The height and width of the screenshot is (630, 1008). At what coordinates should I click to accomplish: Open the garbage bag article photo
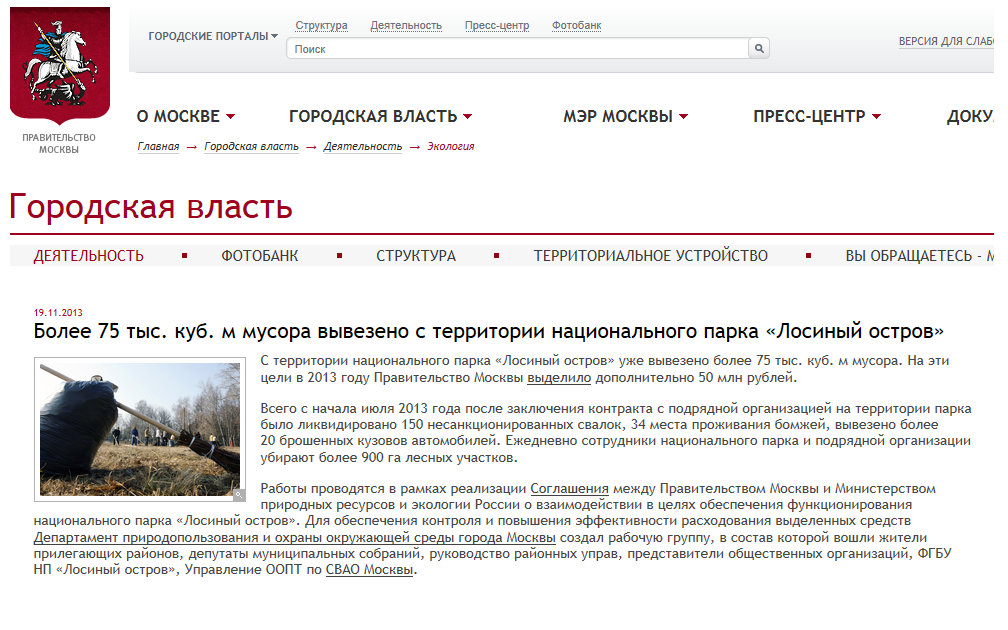tap(140, 429)
